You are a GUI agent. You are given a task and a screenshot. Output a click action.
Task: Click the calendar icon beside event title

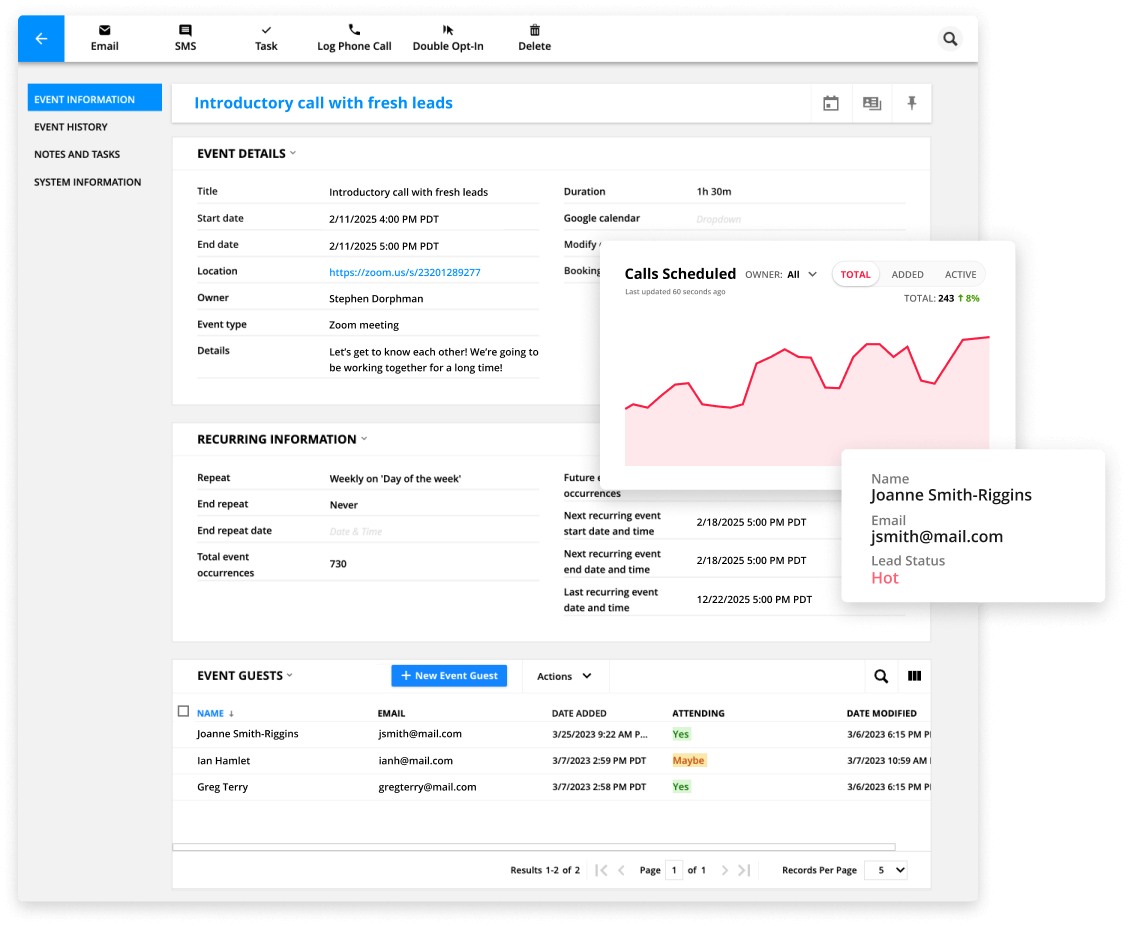830,103
